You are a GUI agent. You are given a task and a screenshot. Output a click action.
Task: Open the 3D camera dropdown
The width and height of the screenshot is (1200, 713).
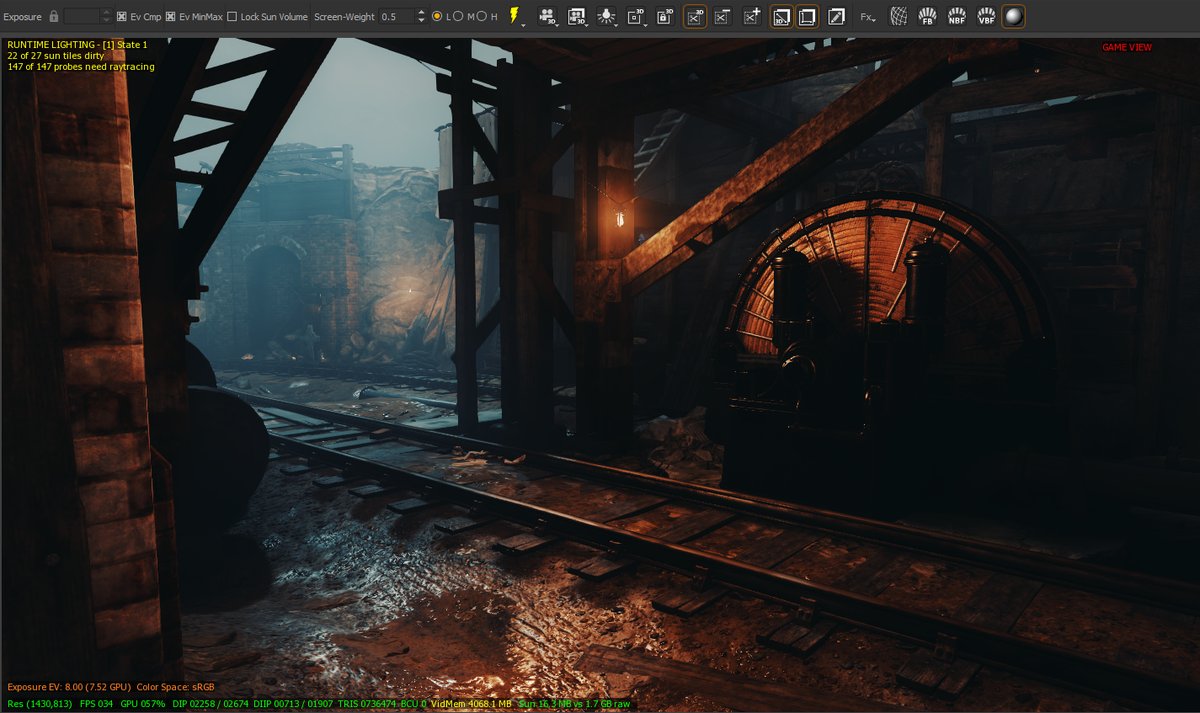point(548,17)
